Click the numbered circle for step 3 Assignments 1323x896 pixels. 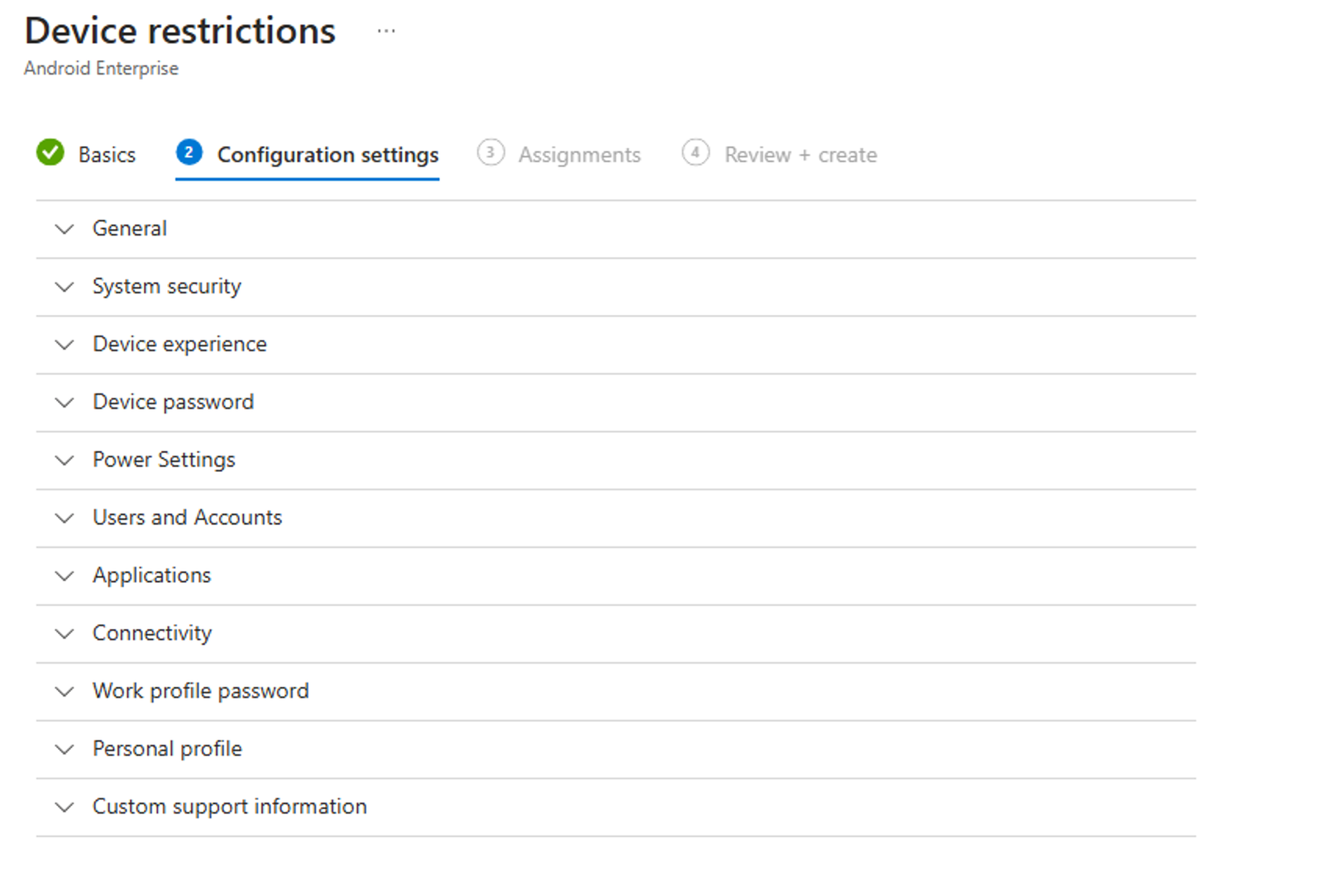(x=490, y=153)
